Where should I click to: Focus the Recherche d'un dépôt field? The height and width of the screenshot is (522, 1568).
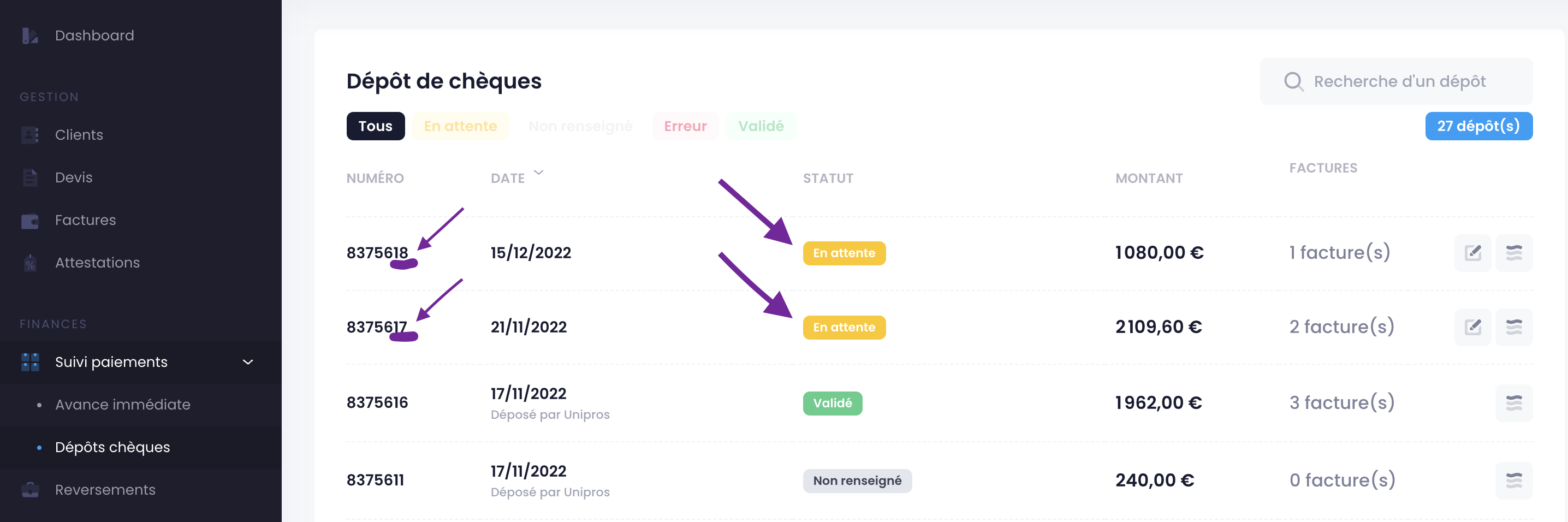[1395, 81]
